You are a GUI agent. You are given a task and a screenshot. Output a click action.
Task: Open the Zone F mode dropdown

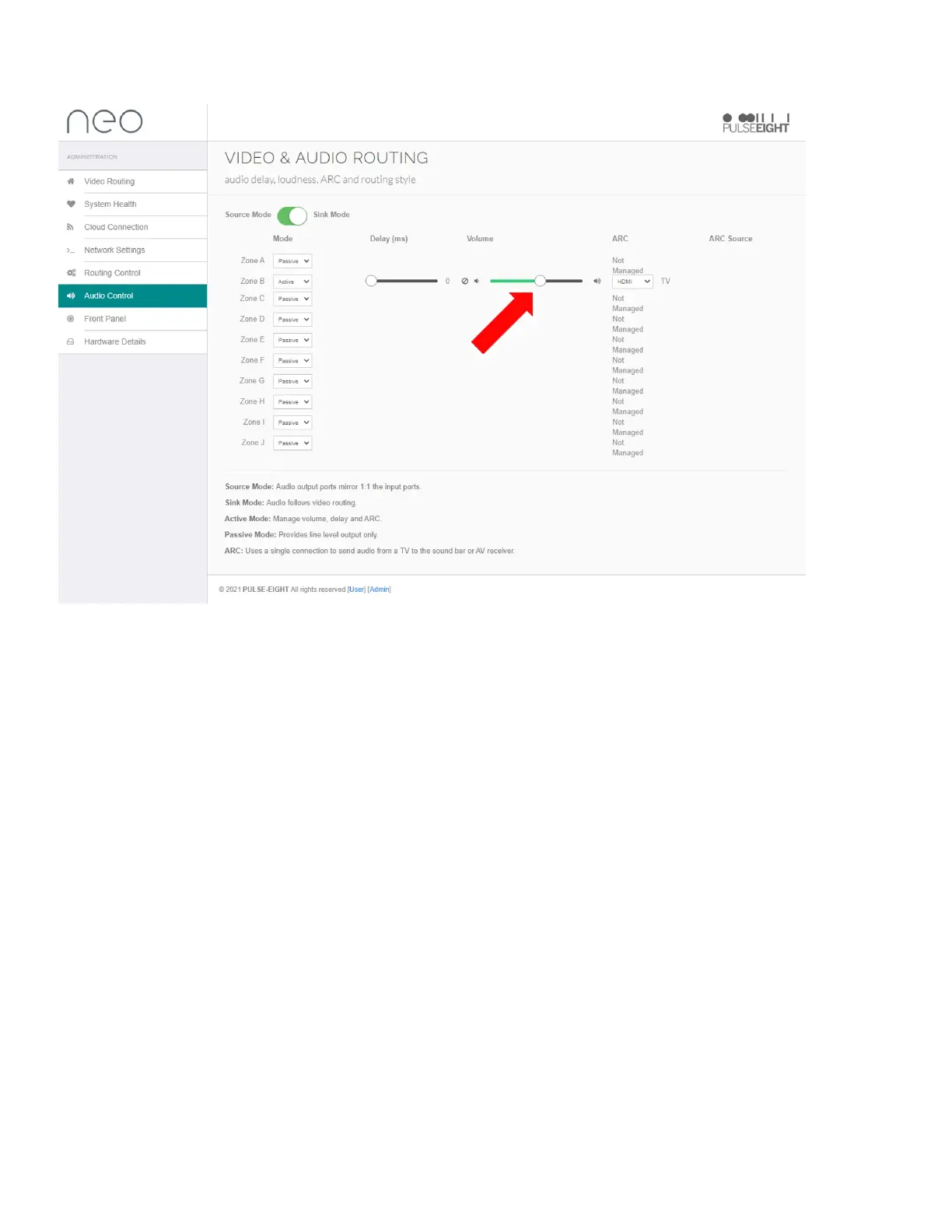point(292,361)
